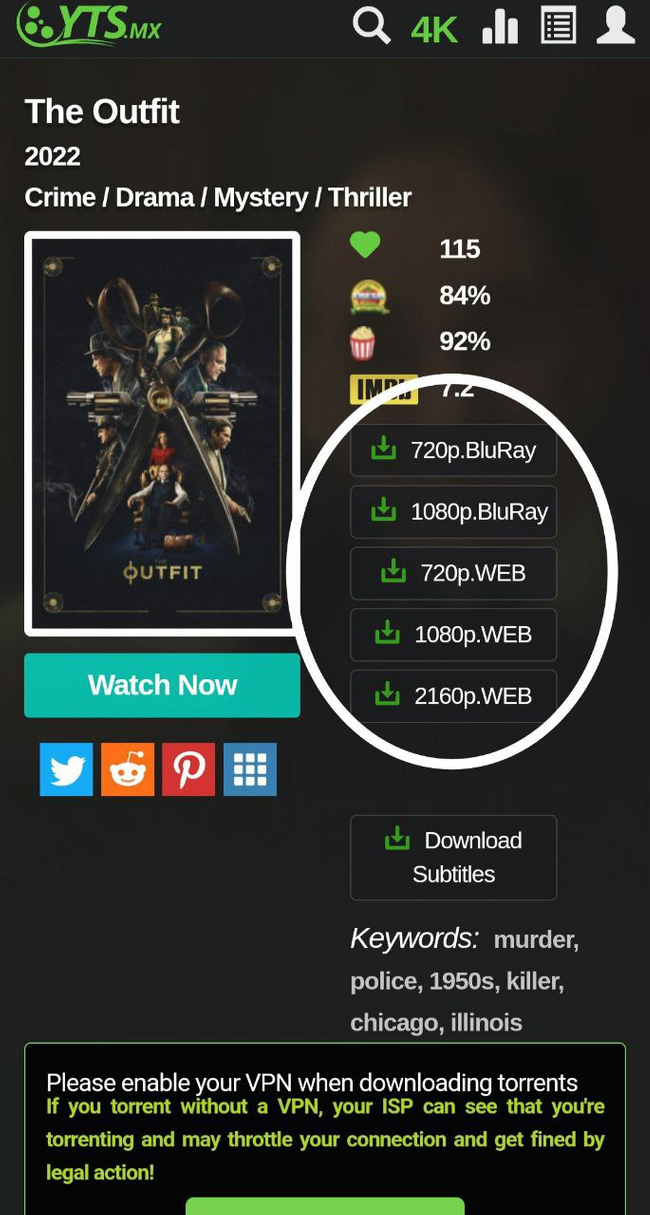Click the Download Subtitles button

[453, 857]
